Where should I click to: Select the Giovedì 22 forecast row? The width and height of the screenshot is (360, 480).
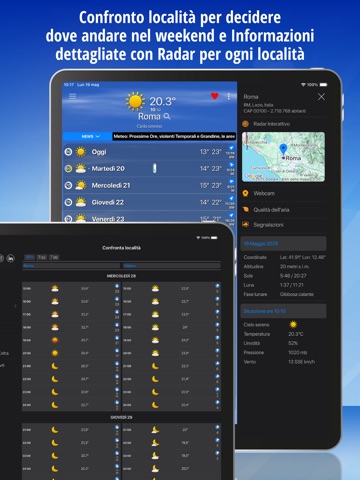150,202
